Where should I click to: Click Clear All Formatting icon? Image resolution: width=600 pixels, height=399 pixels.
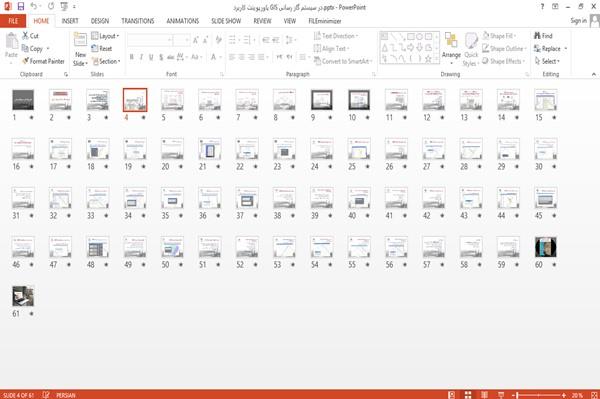[218, 40]
